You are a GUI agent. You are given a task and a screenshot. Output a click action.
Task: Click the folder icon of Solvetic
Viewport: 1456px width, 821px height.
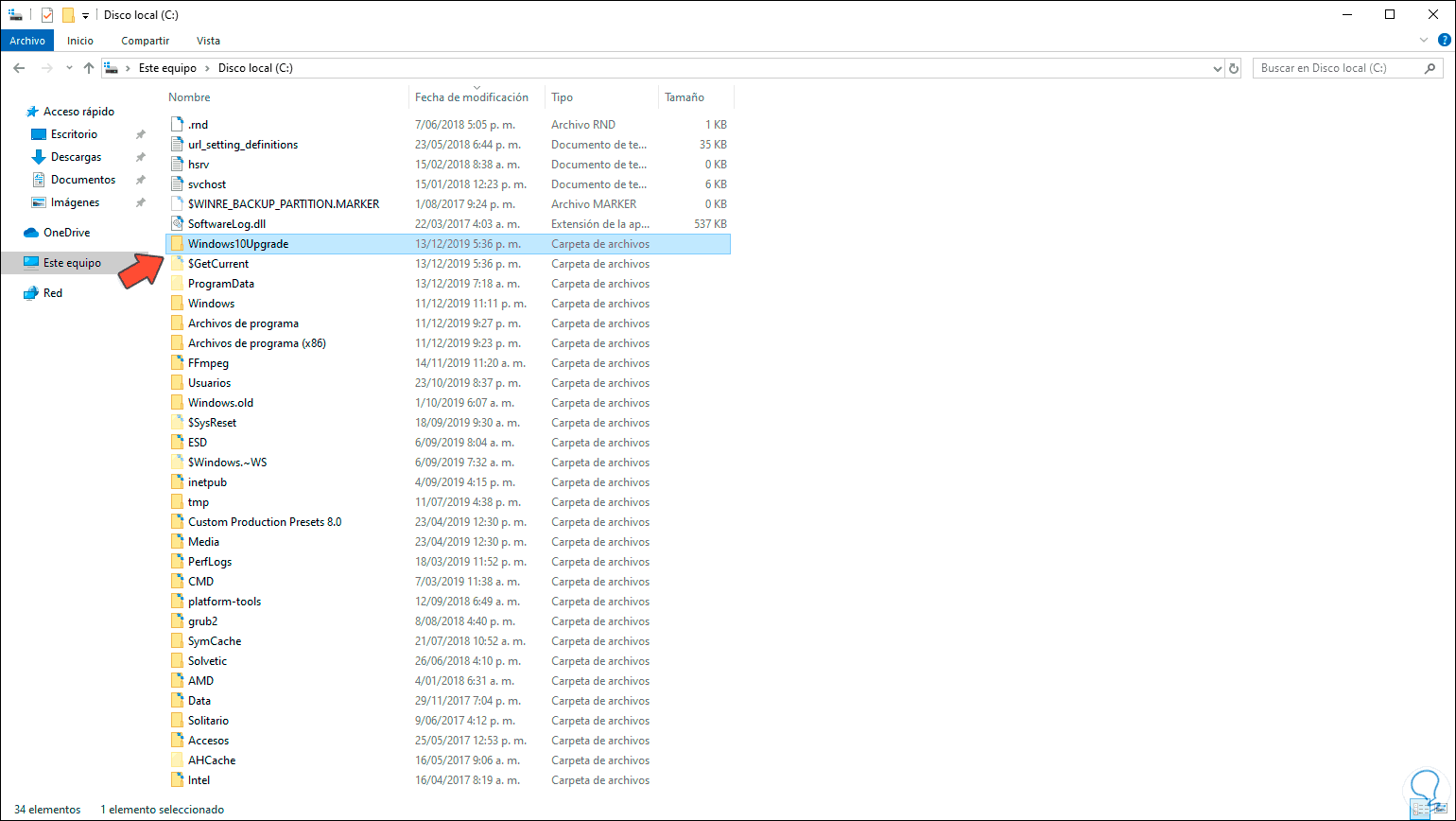177,661
